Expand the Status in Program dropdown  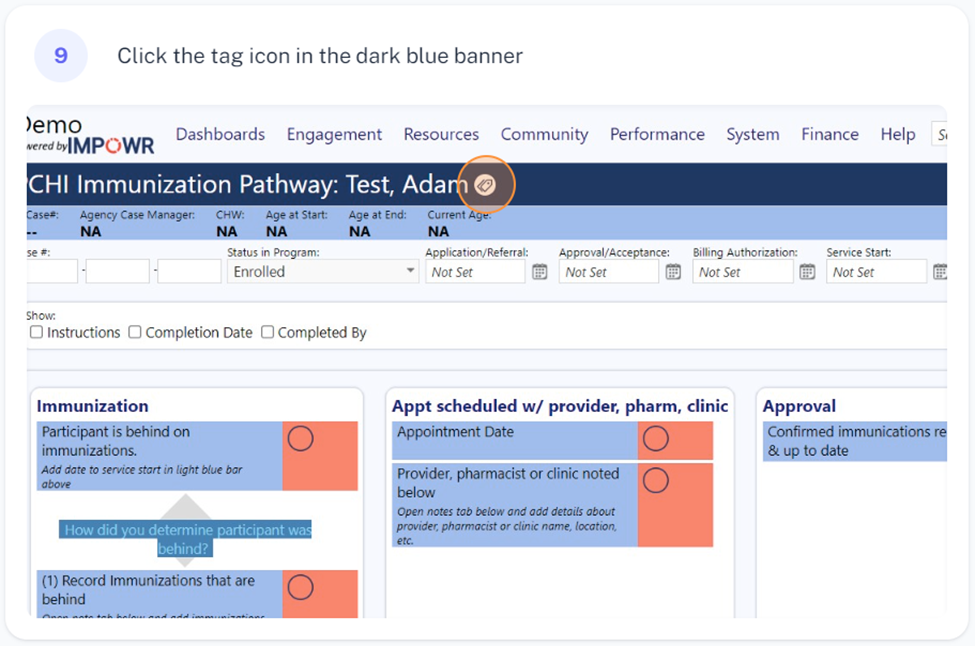323,272
